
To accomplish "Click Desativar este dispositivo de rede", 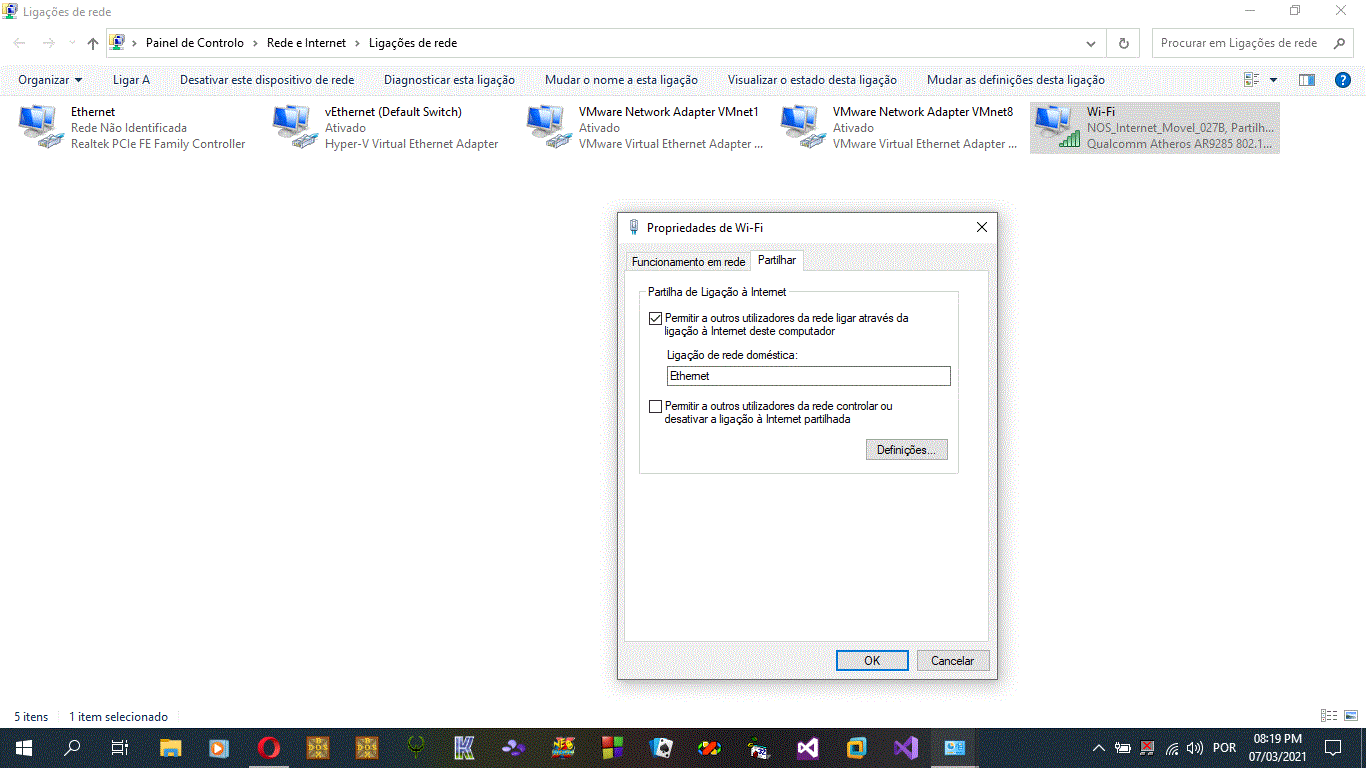I will tap(266, 80).
